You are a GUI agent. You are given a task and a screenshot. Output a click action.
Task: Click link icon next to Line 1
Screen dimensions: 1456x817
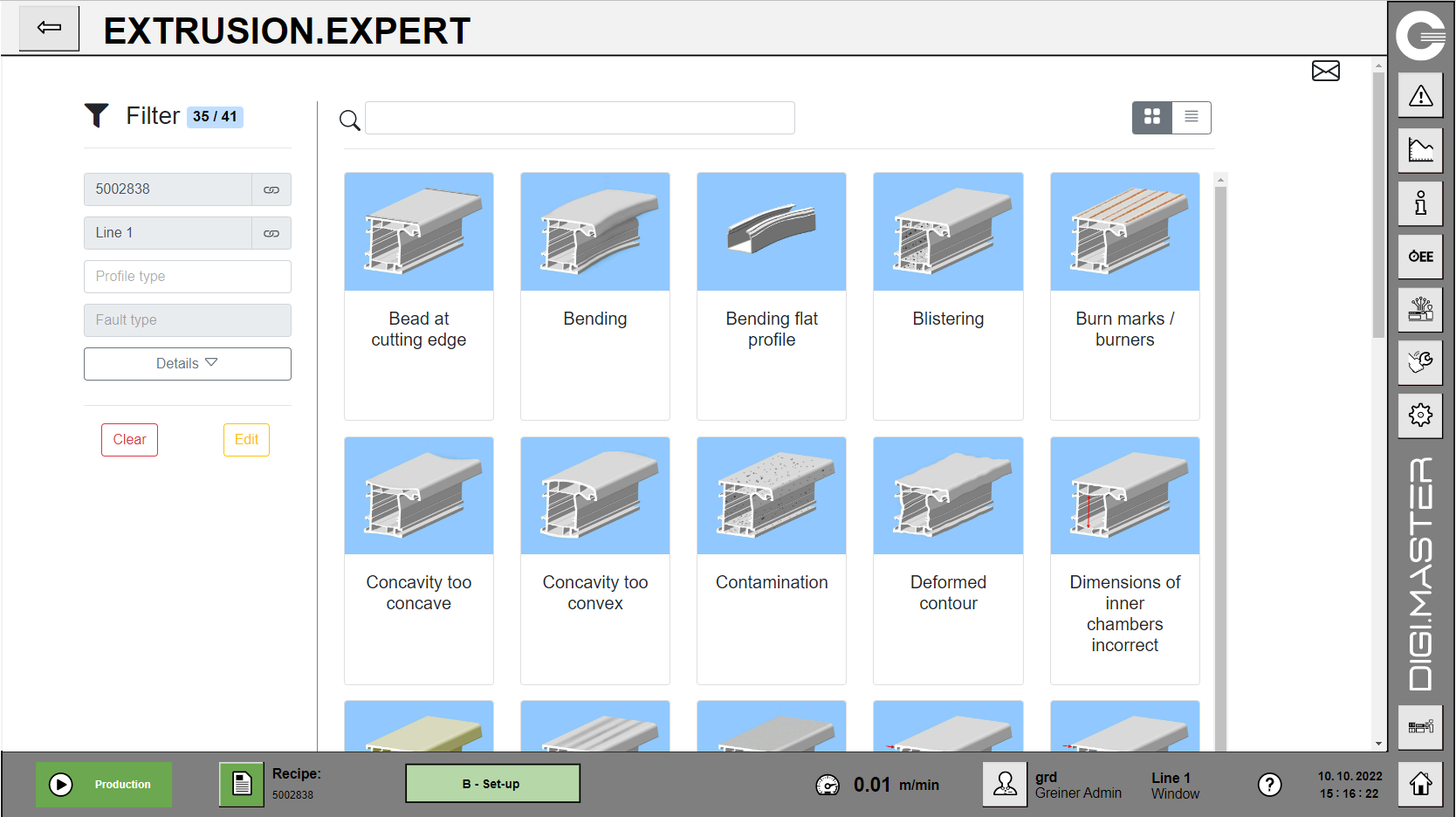[x=271, y=233]
